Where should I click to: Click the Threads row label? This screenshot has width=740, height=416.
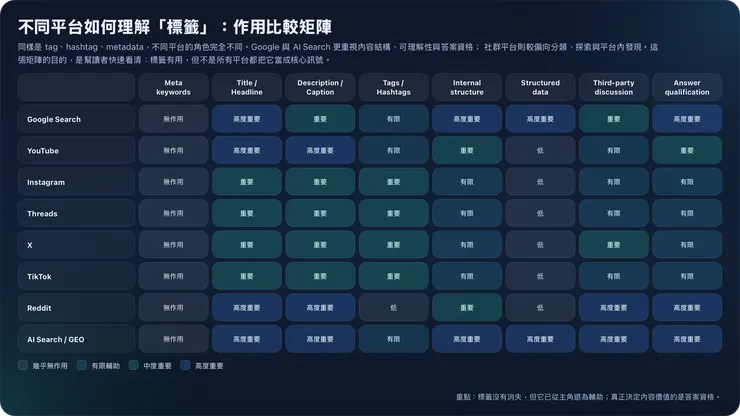tap(76, 213)
